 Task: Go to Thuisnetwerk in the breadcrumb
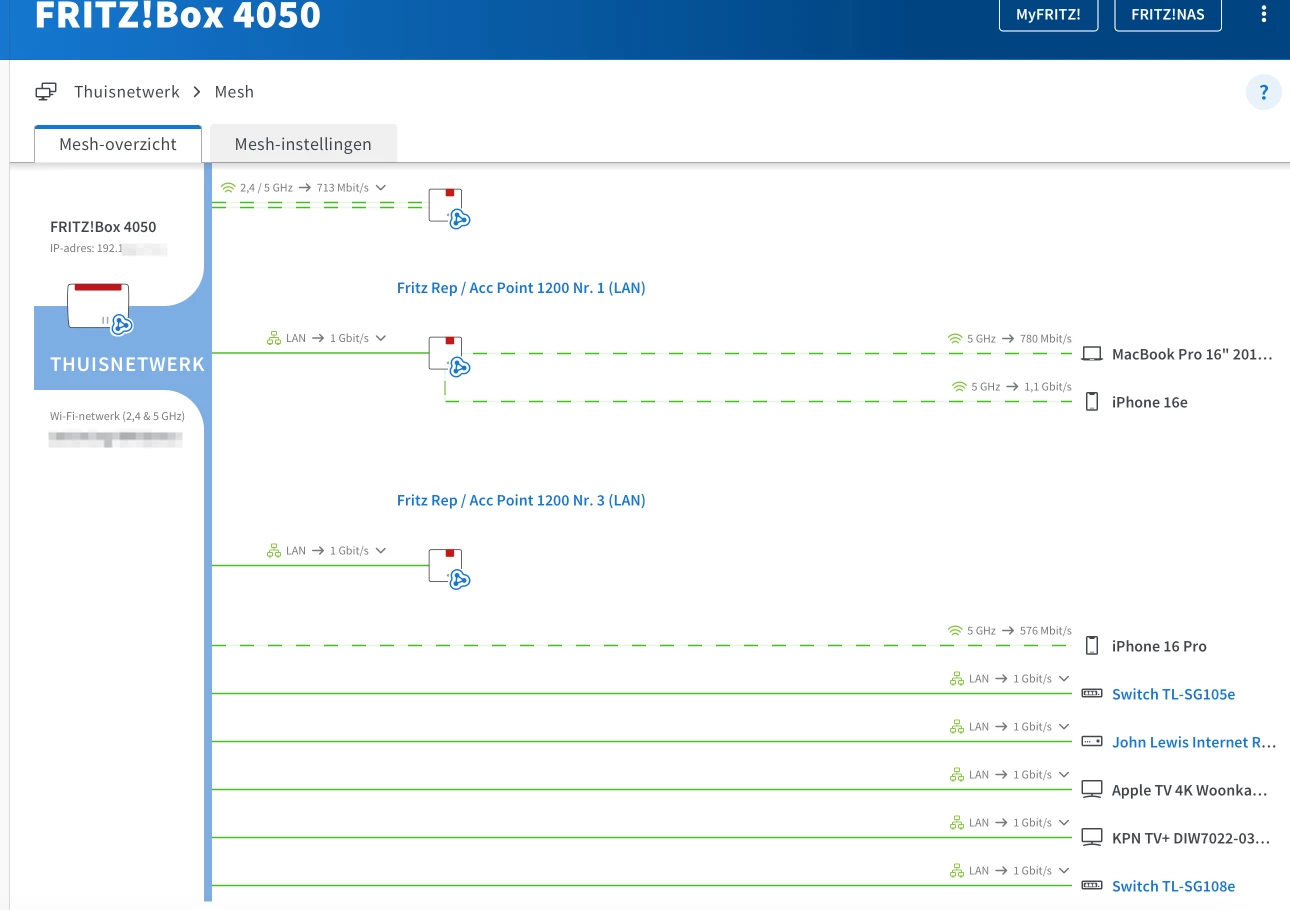pyautogui.click(x=127, y=92)
